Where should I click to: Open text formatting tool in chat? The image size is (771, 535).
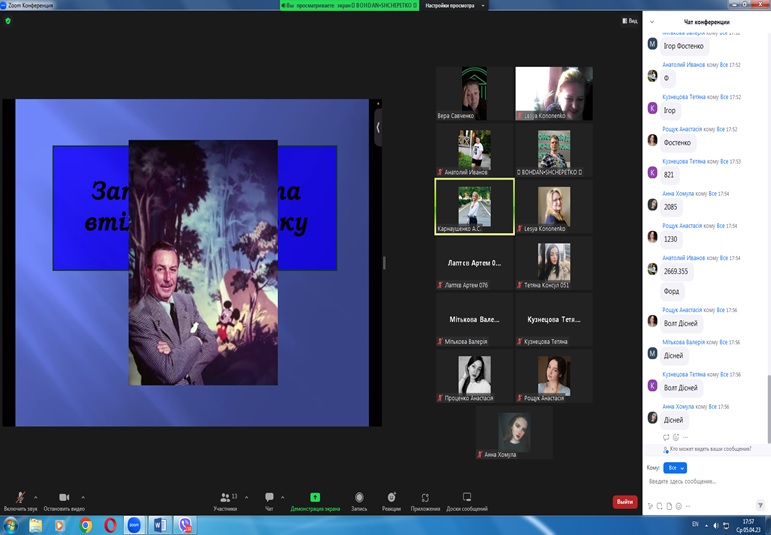pyautogui.click(x=651, y=506)
